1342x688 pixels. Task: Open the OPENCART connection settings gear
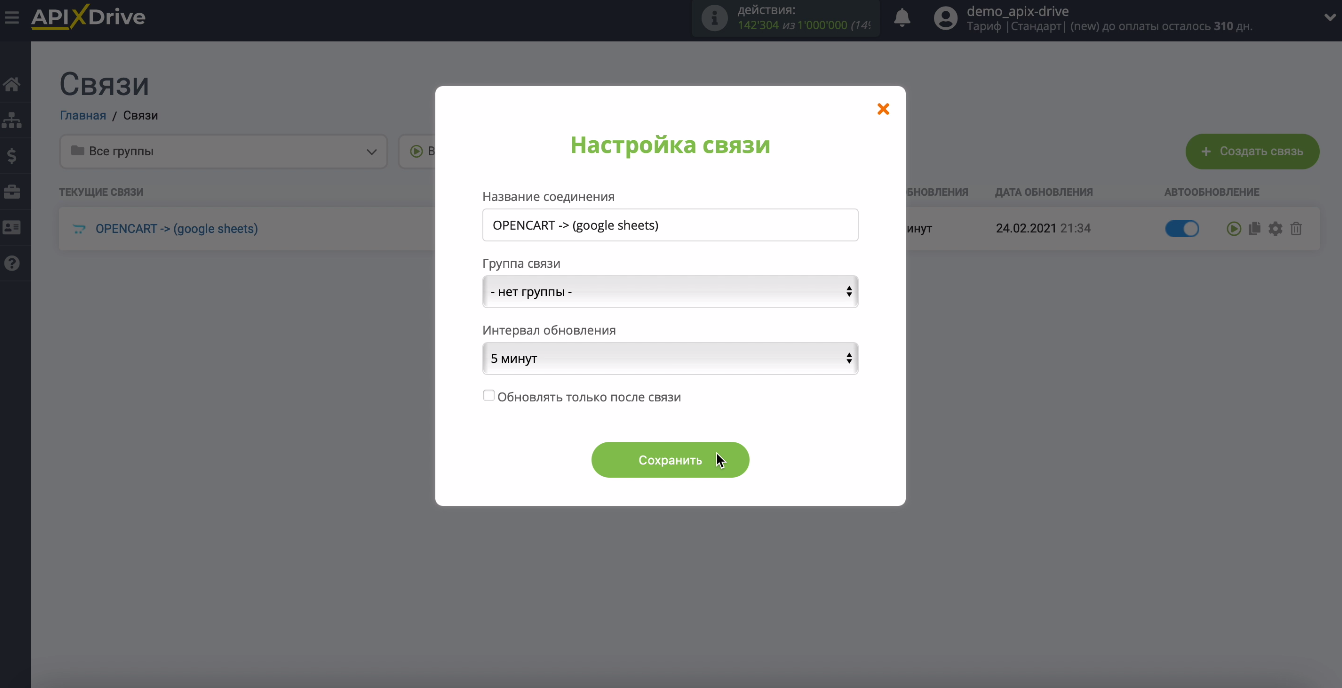(1275, 229)
